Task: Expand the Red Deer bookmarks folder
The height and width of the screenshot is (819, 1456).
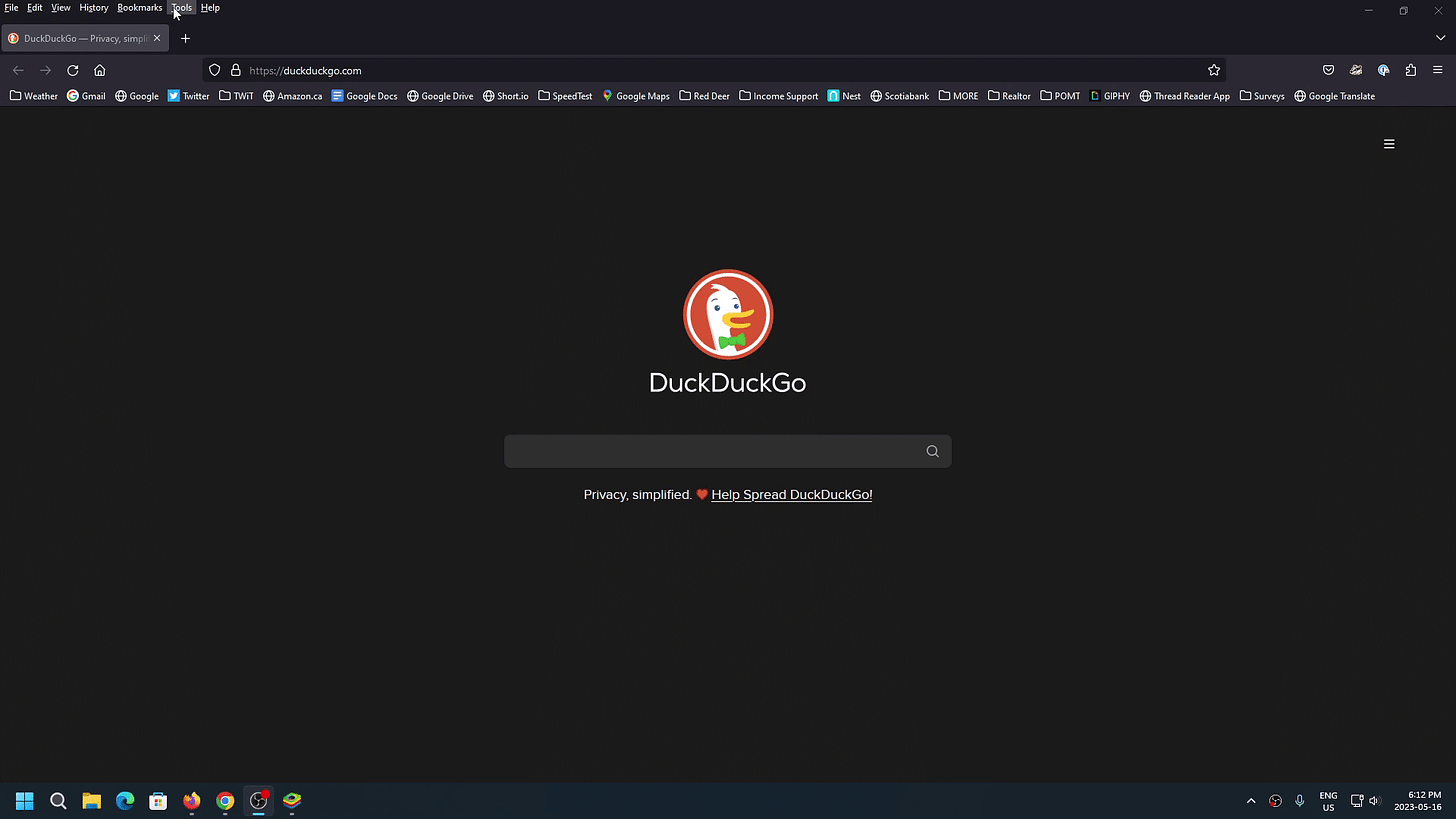Action: [705, 96]
